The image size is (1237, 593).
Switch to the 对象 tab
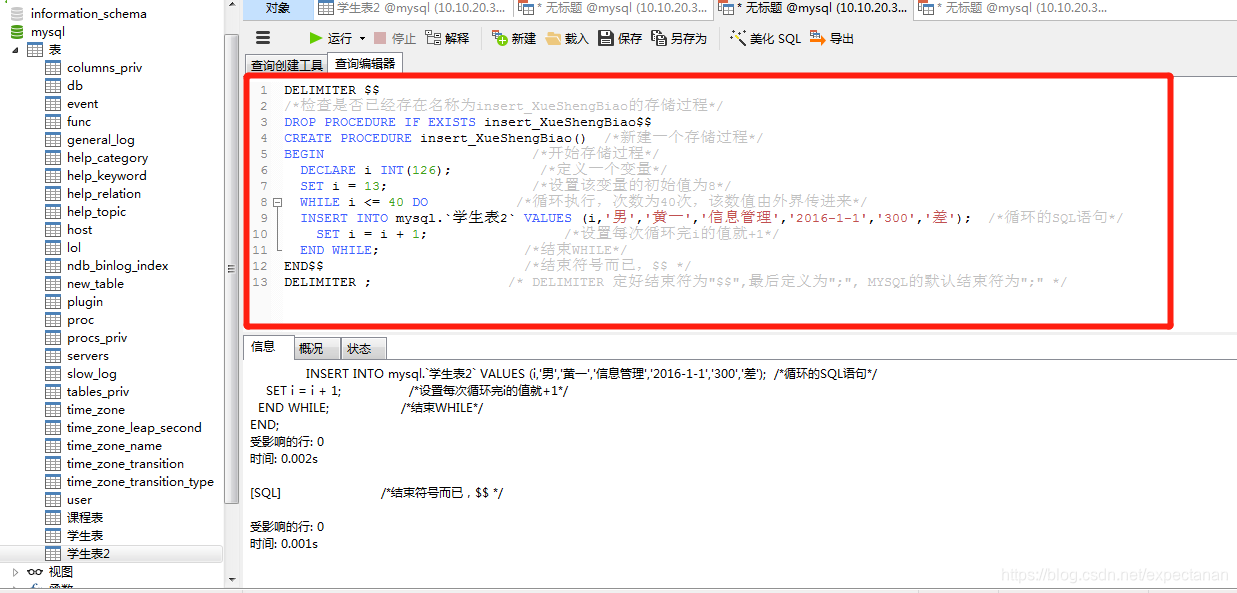pyautogui.click(x=278, y=8)
